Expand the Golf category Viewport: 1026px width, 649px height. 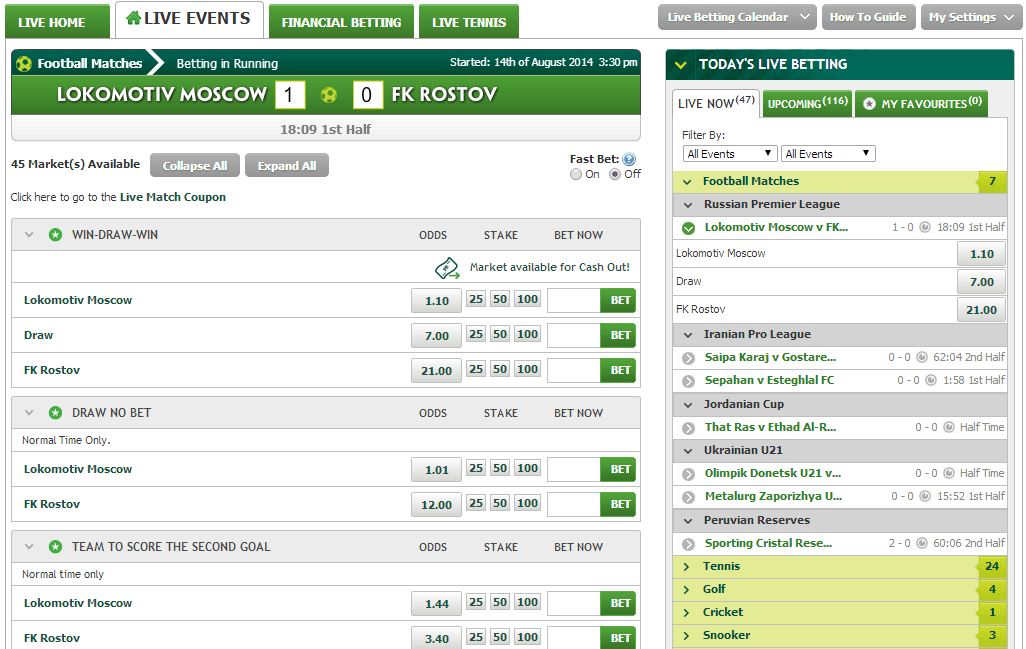coord(686,589)
